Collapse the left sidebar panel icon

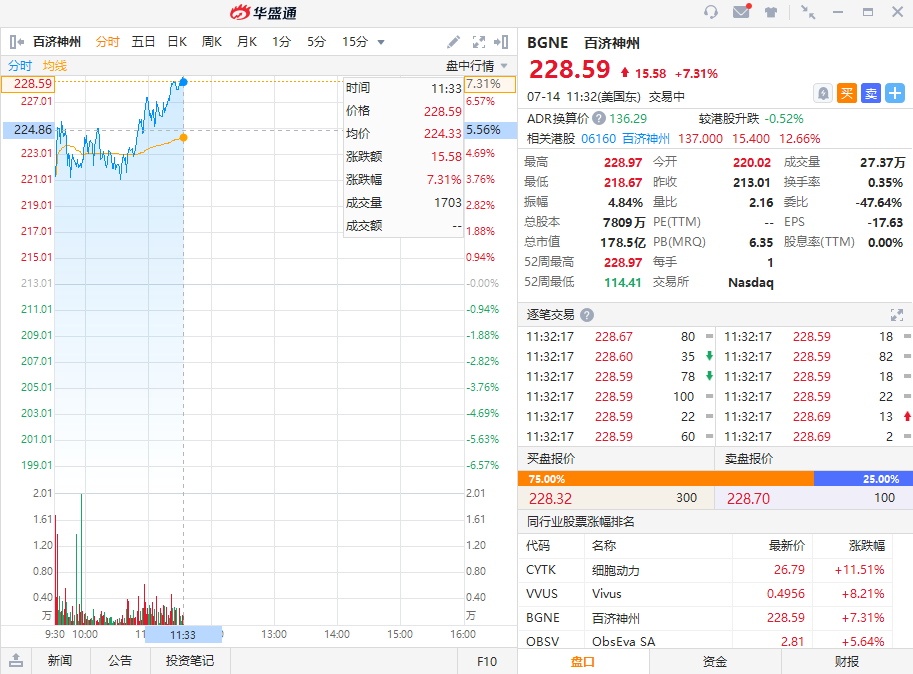pyautogui.click(x=17, y=42)
